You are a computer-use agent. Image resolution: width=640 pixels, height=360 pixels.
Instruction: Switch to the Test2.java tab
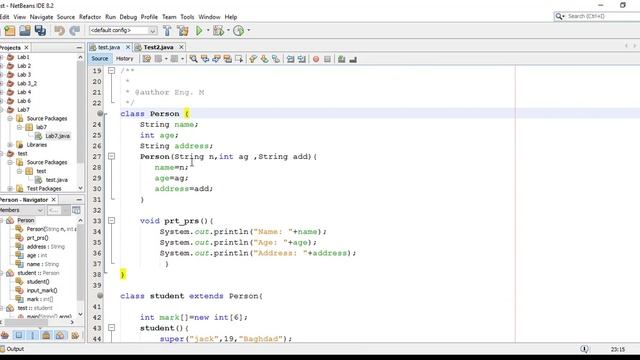coord(158,47)
